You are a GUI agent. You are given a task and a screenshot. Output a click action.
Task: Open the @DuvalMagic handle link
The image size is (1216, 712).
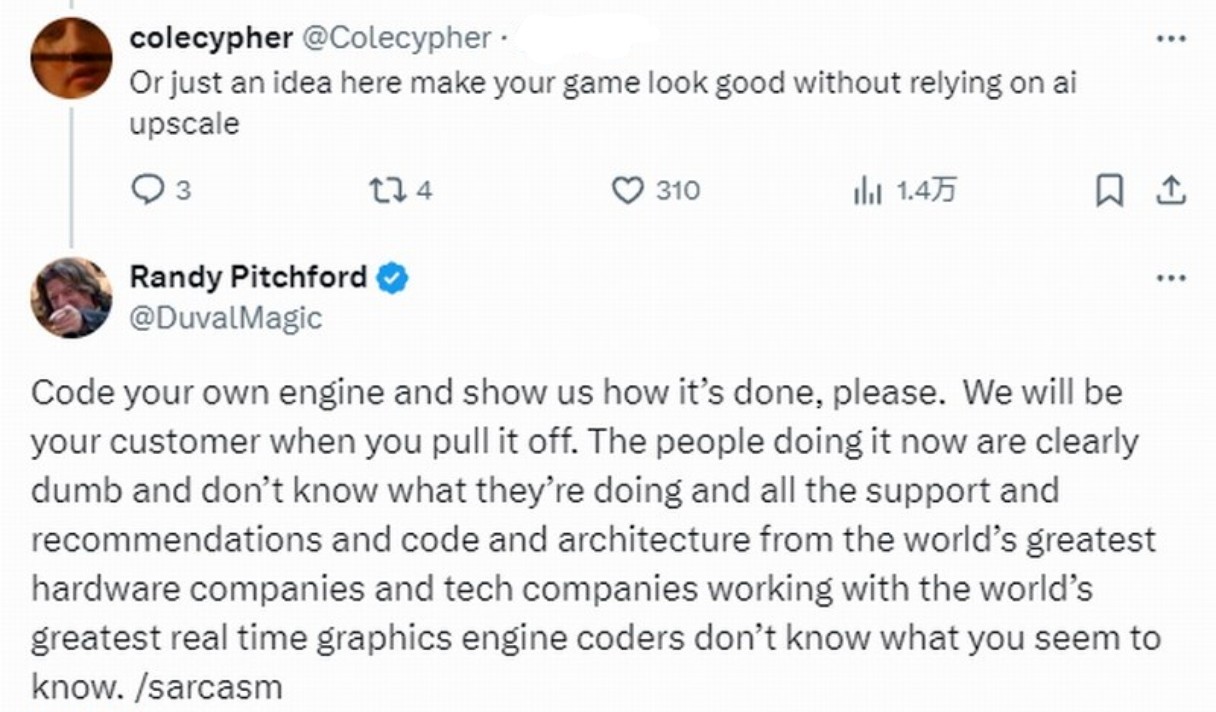click(x=226, y=318)
